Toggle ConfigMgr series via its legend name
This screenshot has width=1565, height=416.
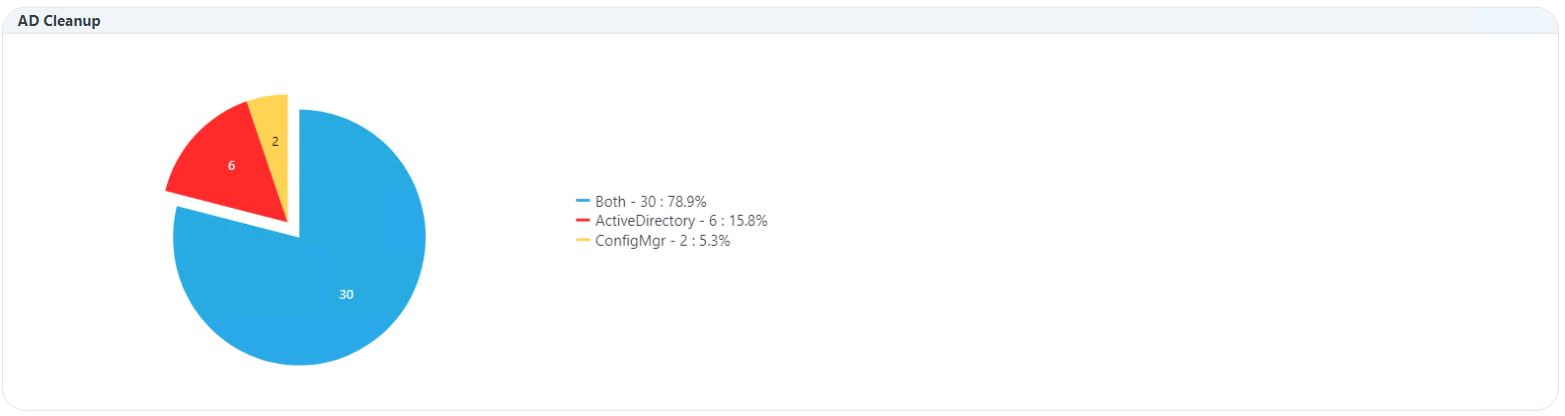630,241
